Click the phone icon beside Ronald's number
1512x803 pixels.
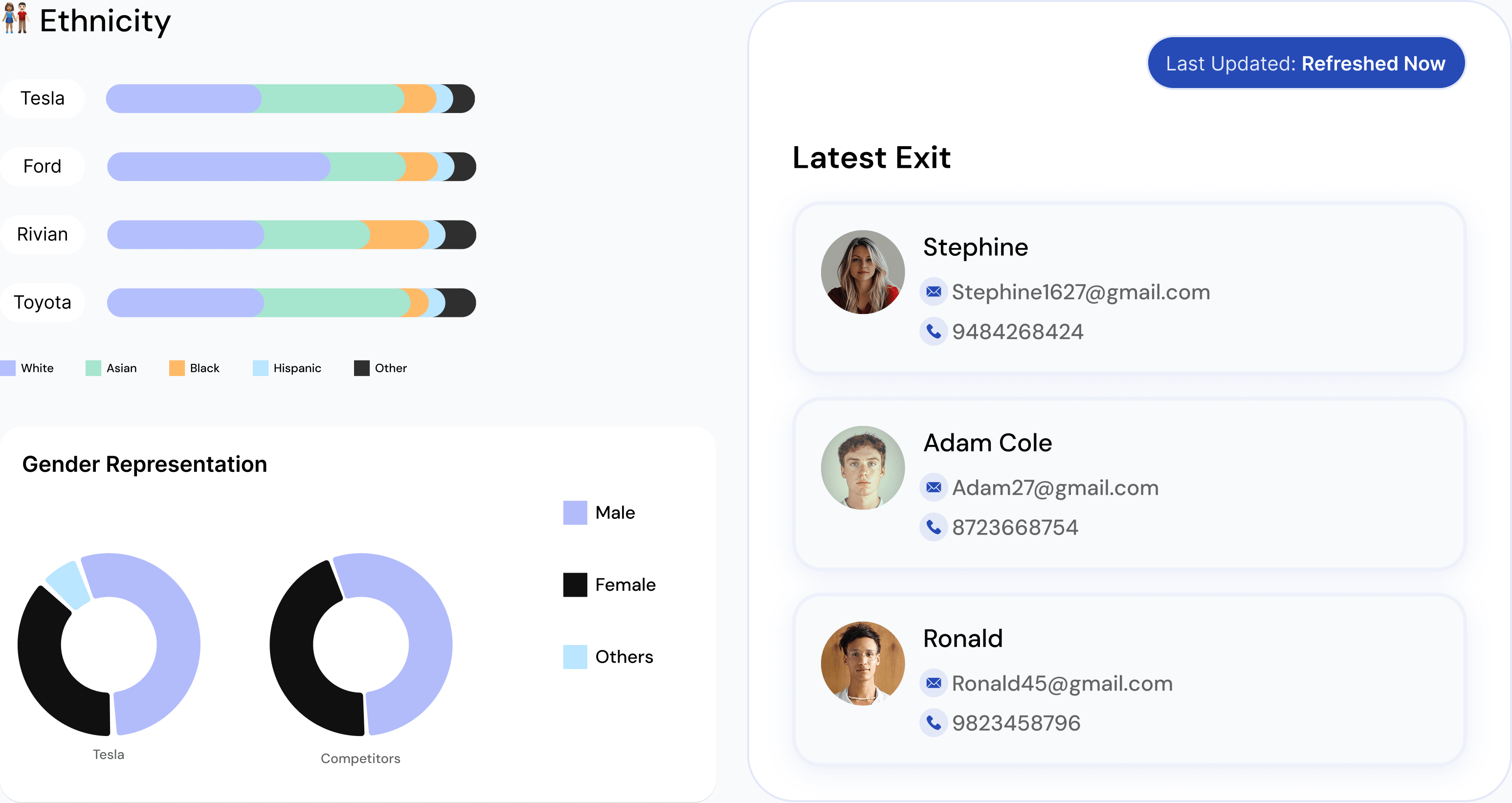click(x=933, y=723)
